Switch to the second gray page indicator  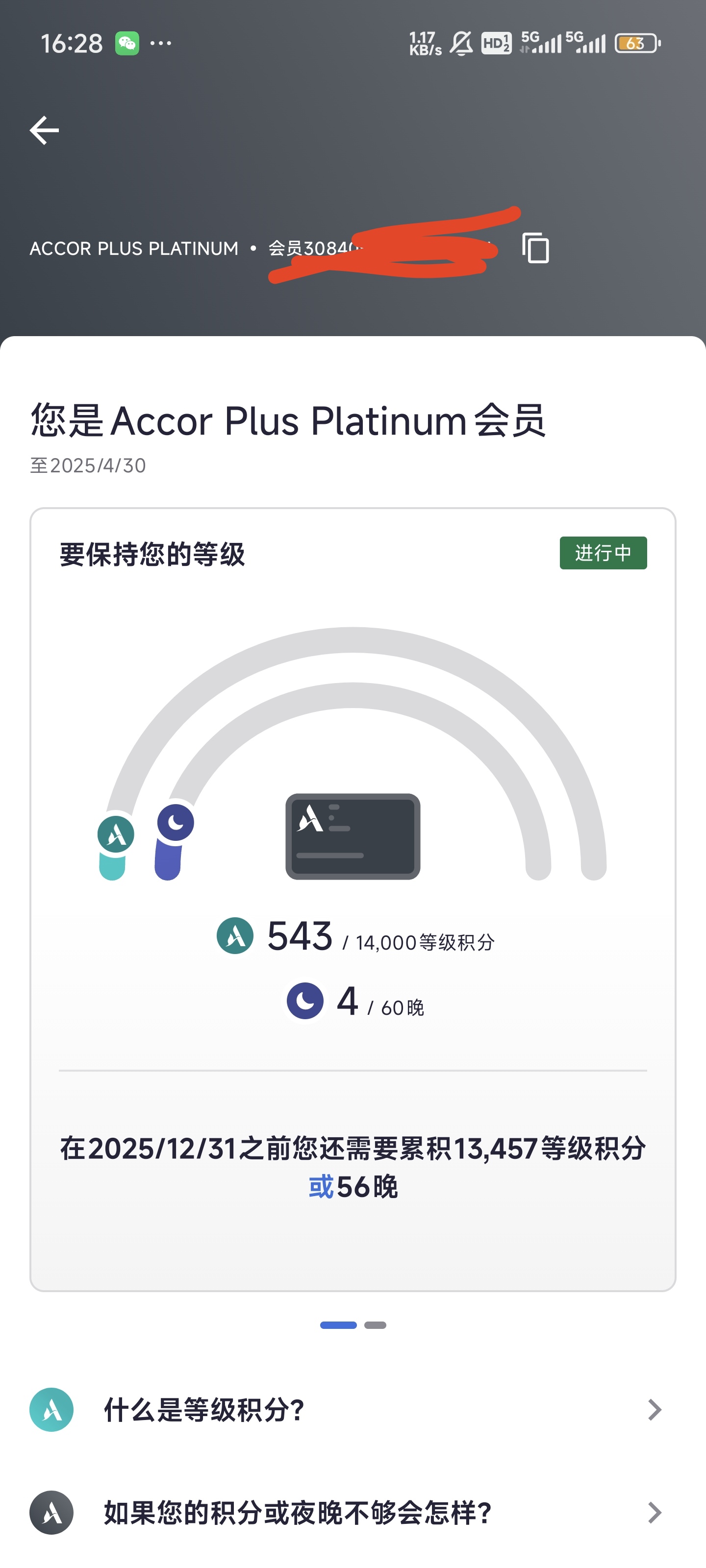click(x=375, y=1325)
